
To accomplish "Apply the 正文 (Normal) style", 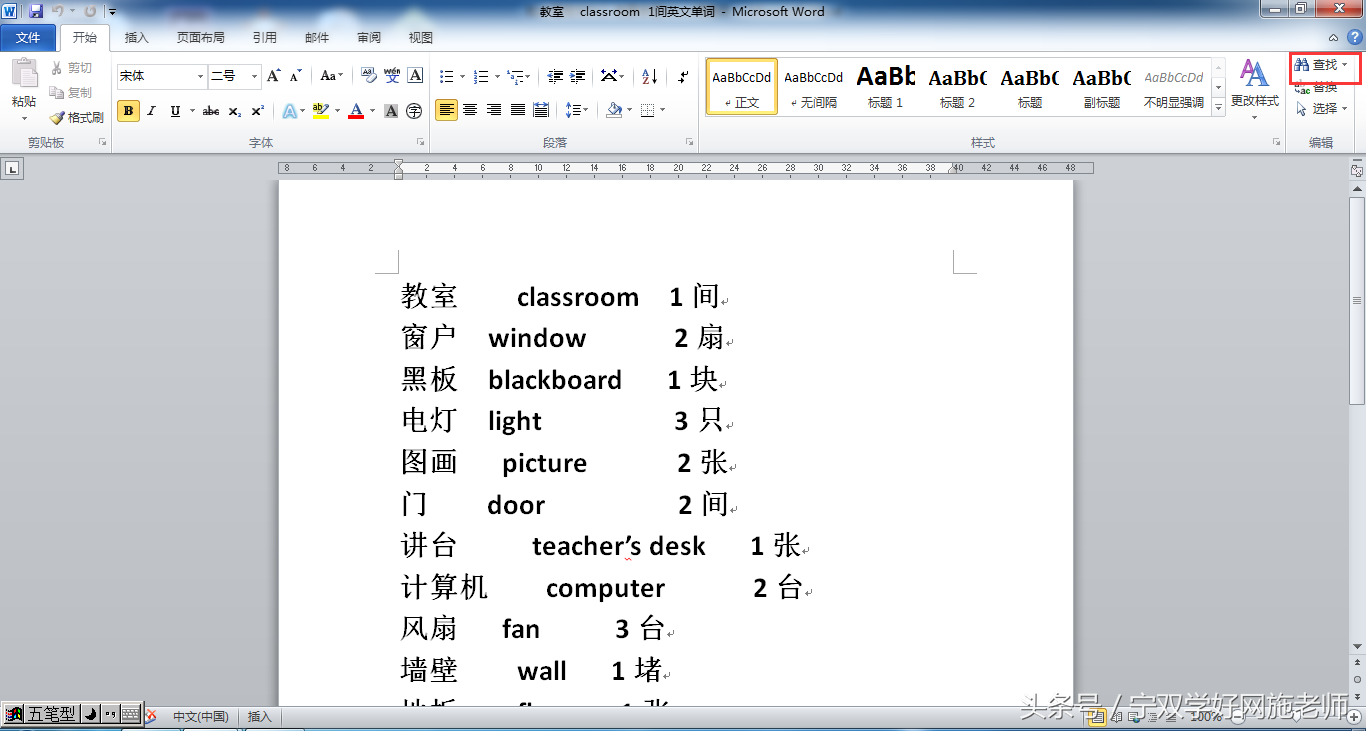I will click(x=741, y=86).
